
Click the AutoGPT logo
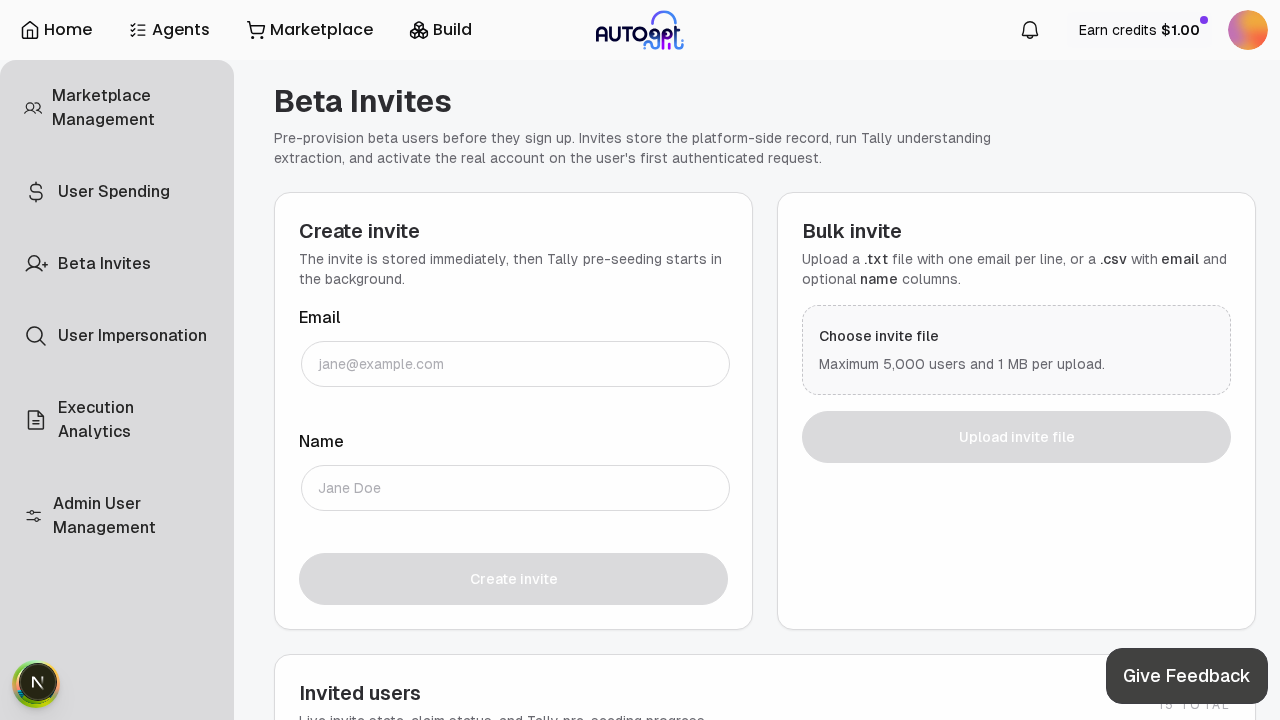[x=640, y=29]
